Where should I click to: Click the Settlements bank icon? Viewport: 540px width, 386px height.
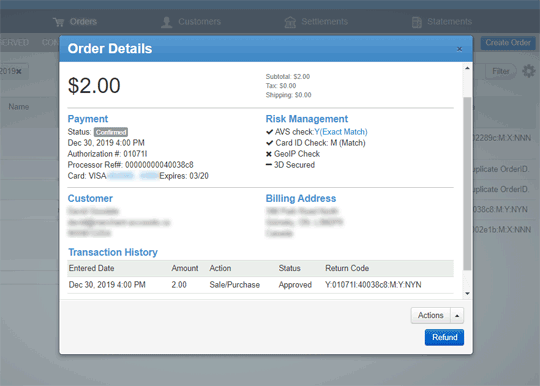pos(290,22)
